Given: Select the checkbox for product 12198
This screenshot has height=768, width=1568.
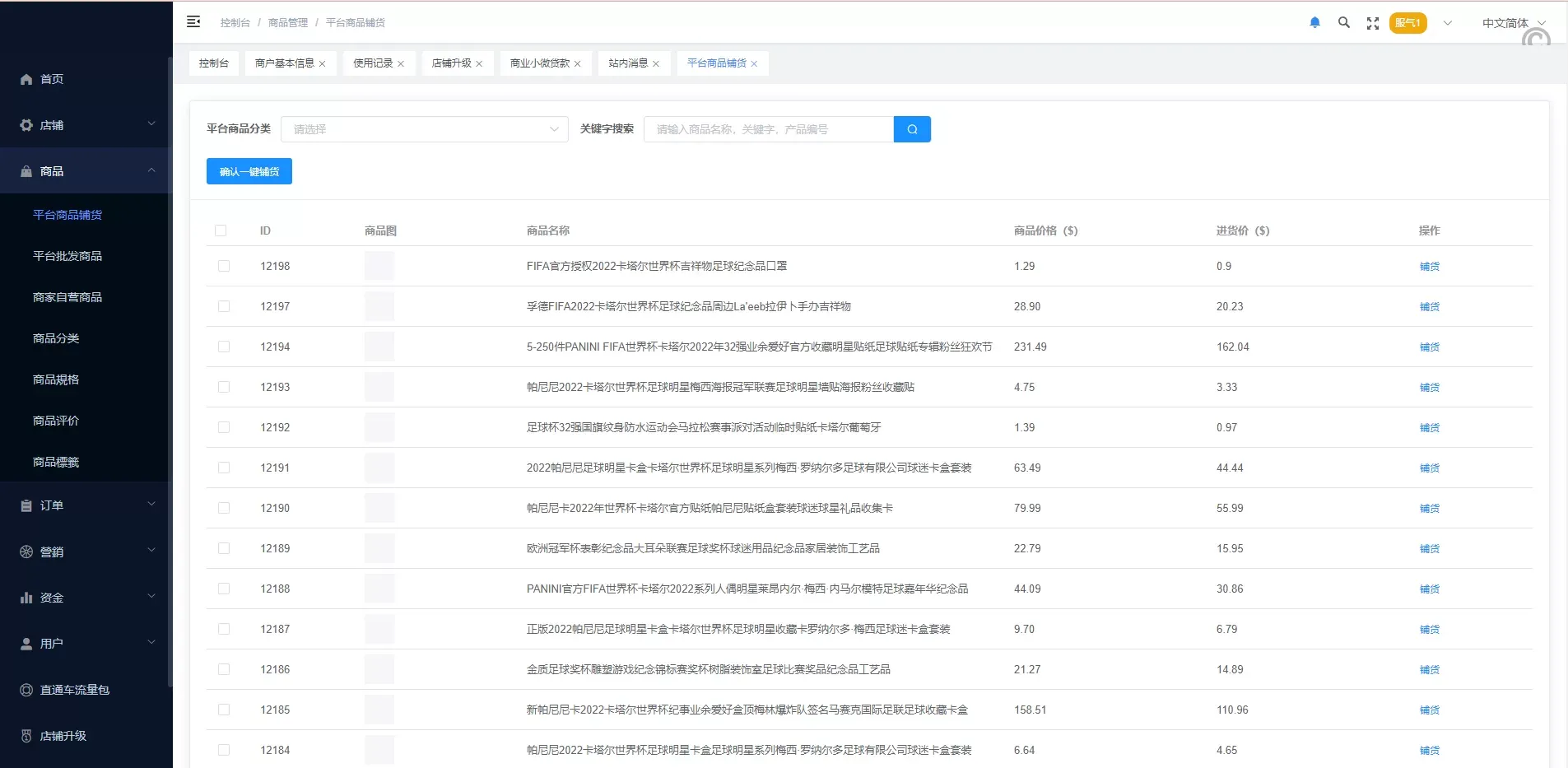Looking at the screenshot, I should (x=224, y=266).
